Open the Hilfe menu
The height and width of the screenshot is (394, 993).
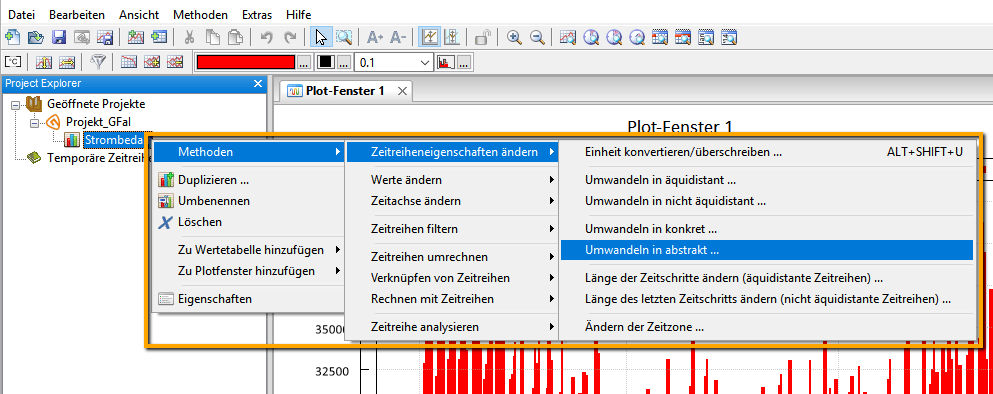[298, 14]
